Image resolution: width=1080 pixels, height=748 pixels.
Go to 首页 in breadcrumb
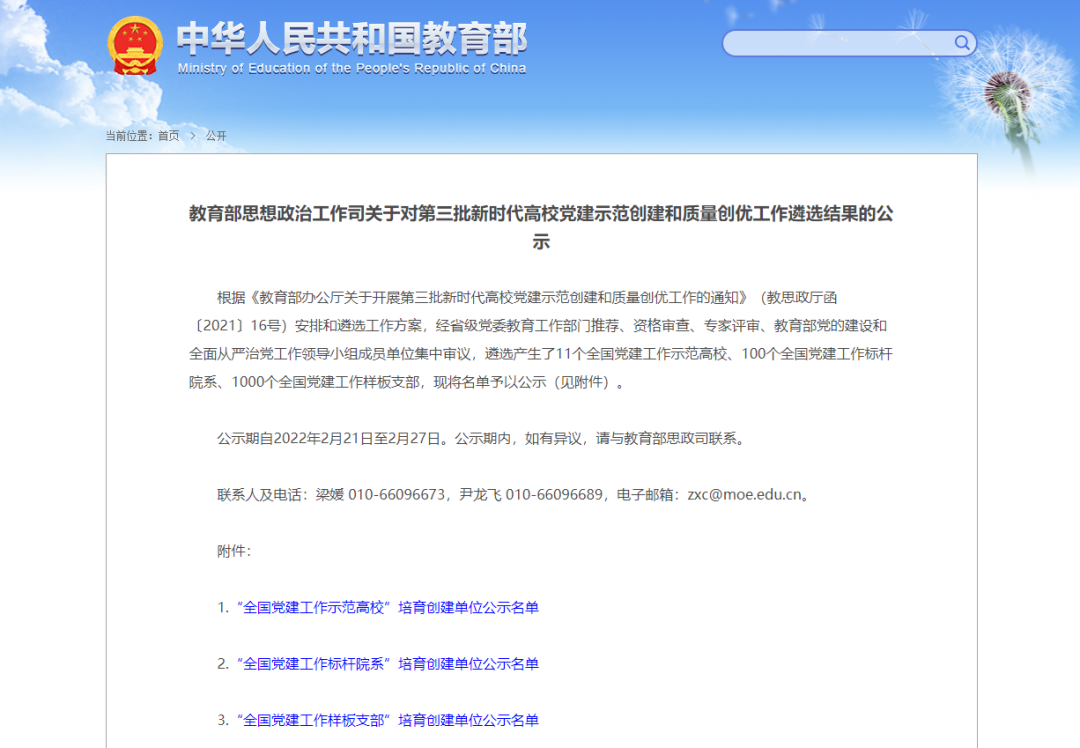169,136
